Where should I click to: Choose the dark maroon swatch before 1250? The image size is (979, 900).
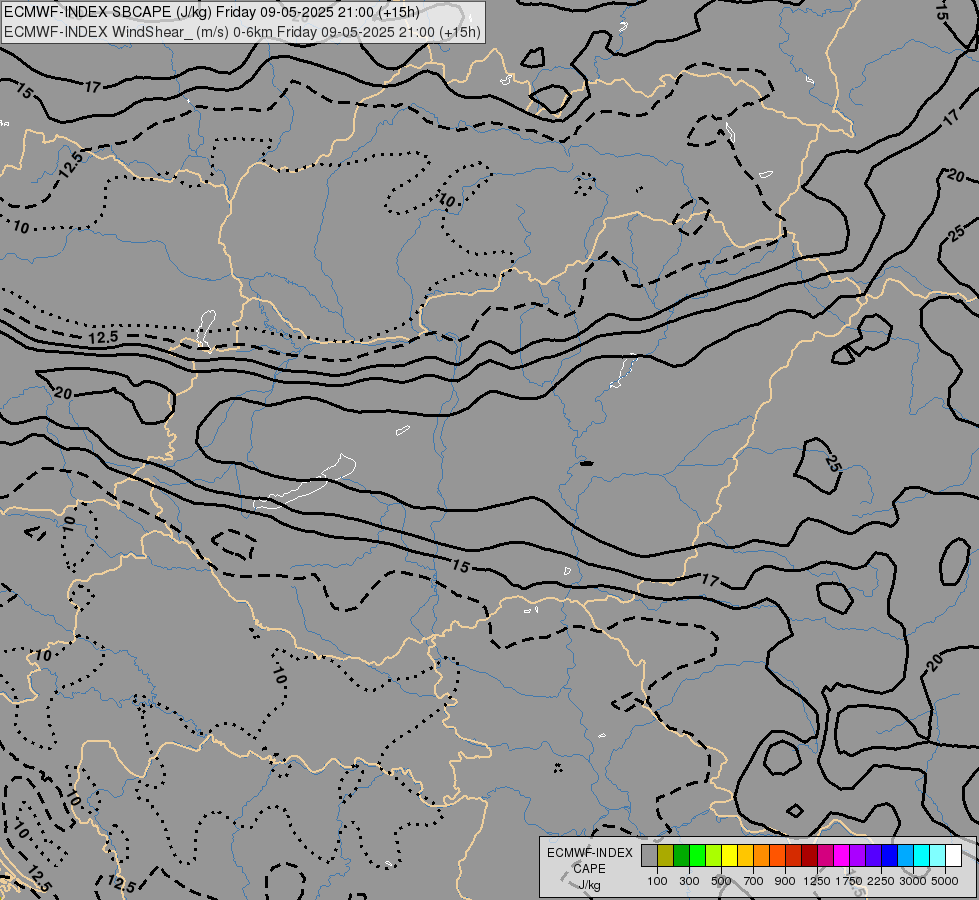[x=809, y=855]
